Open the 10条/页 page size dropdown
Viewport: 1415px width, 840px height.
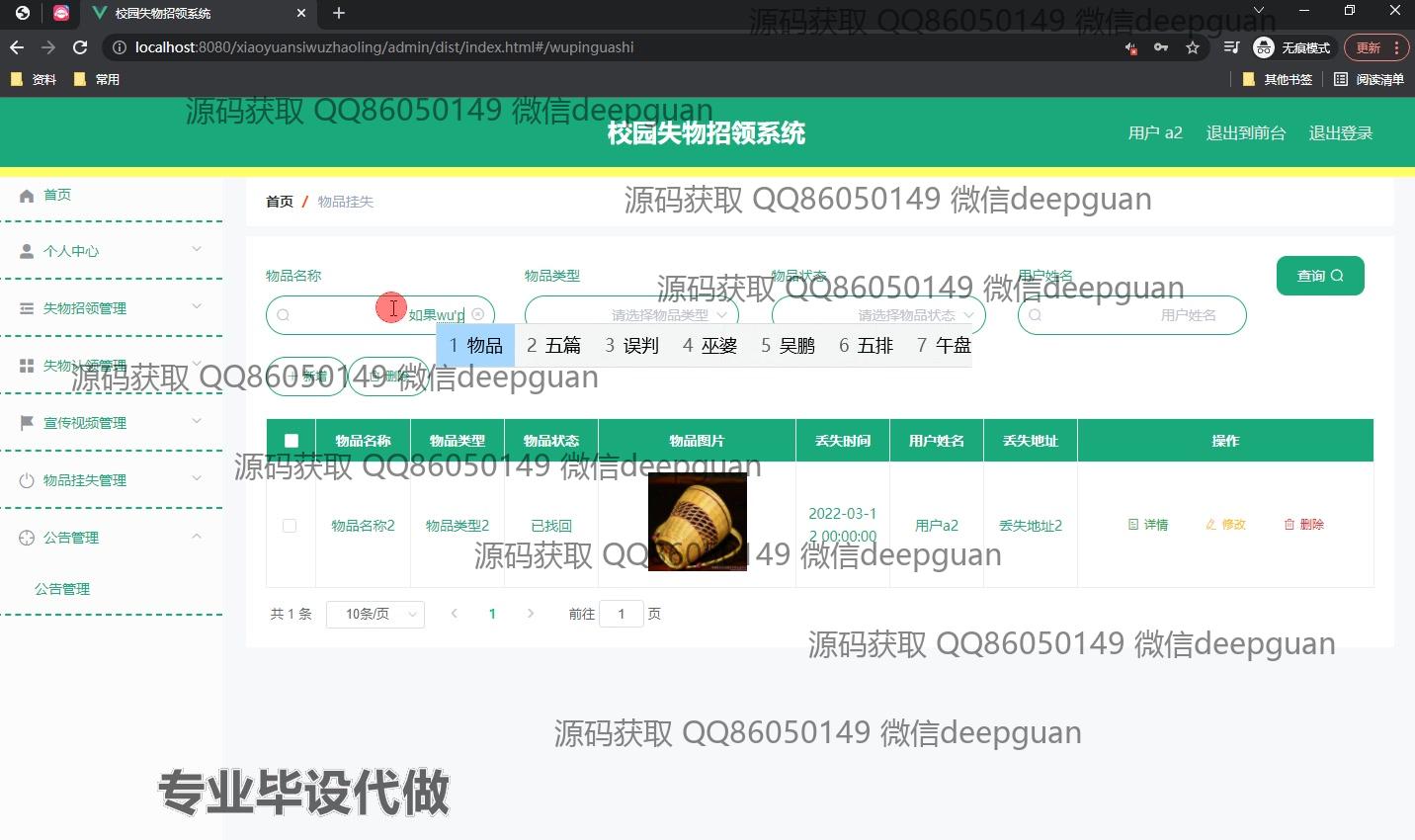[x=375, y=614]
